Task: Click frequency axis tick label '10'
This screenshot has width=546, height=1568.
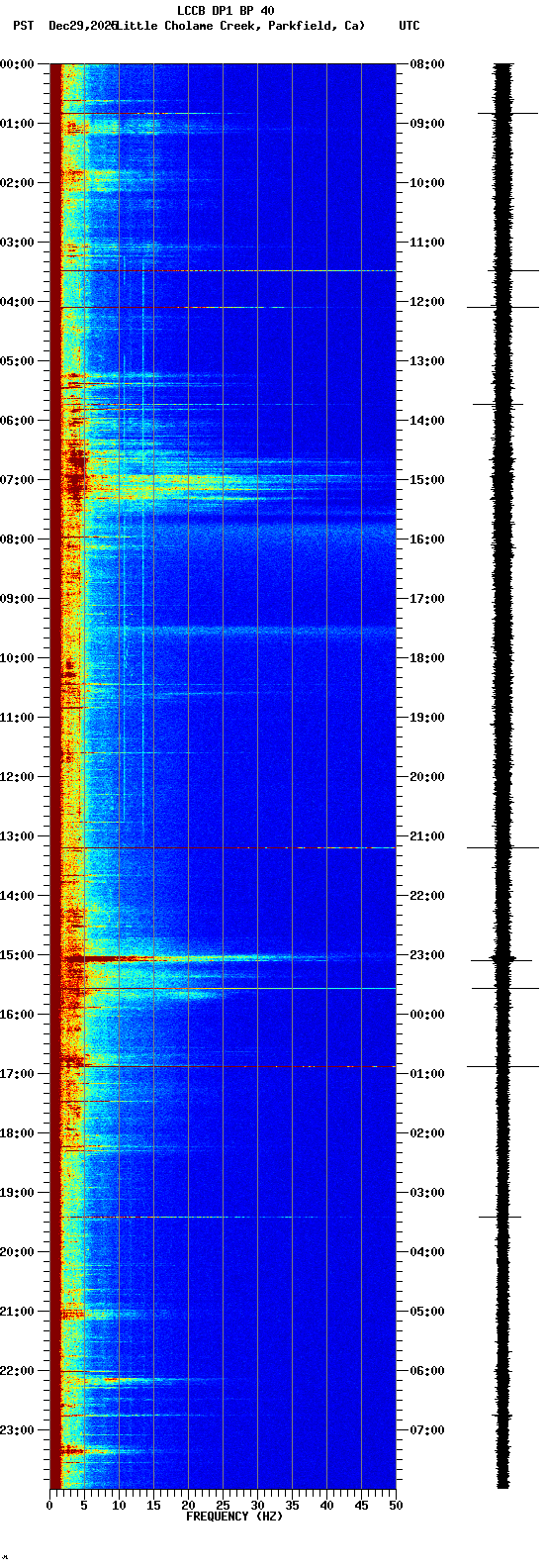Action: pos(119,1506)
